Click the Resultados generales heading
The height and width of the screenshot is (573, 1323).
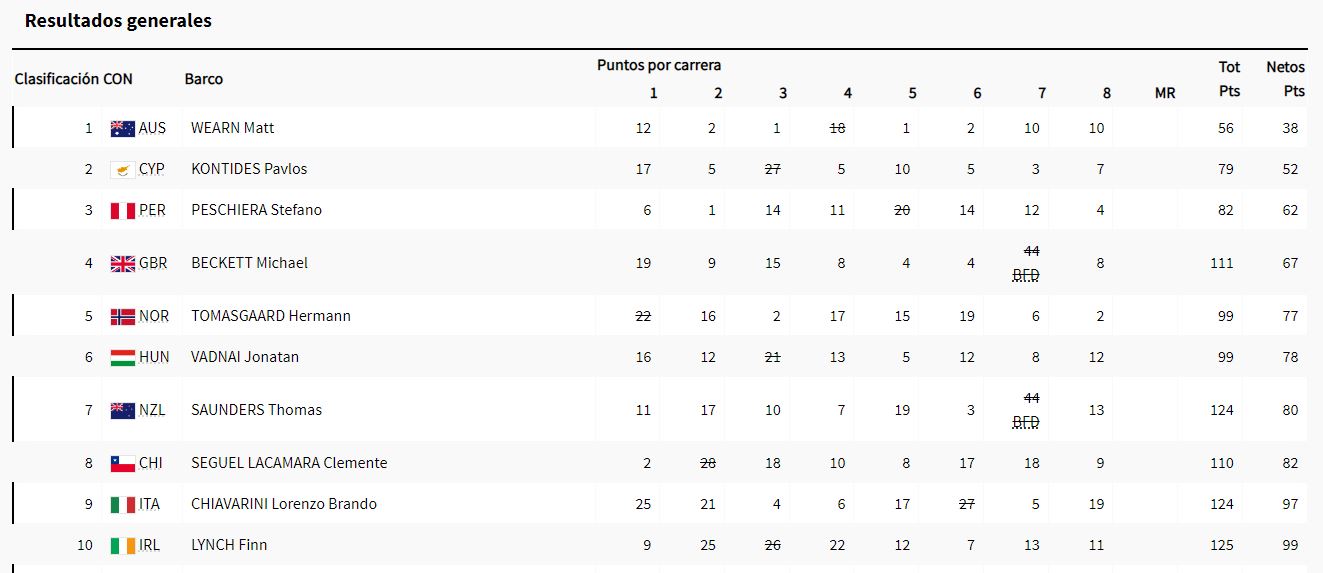(118, 20)
